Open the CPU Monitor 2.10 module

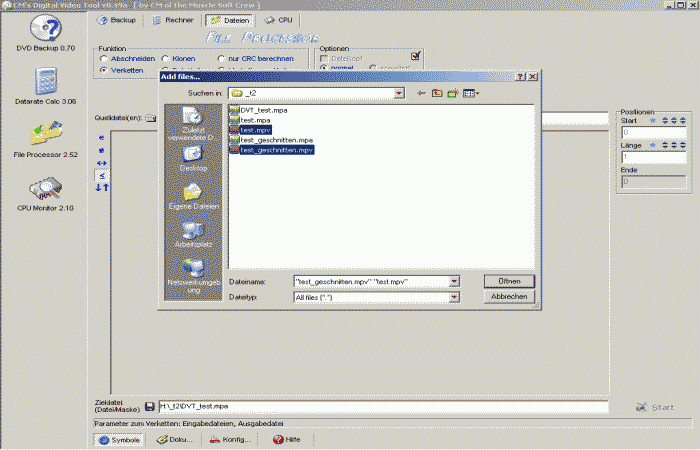pyautogui.click(x=46, y=190)
